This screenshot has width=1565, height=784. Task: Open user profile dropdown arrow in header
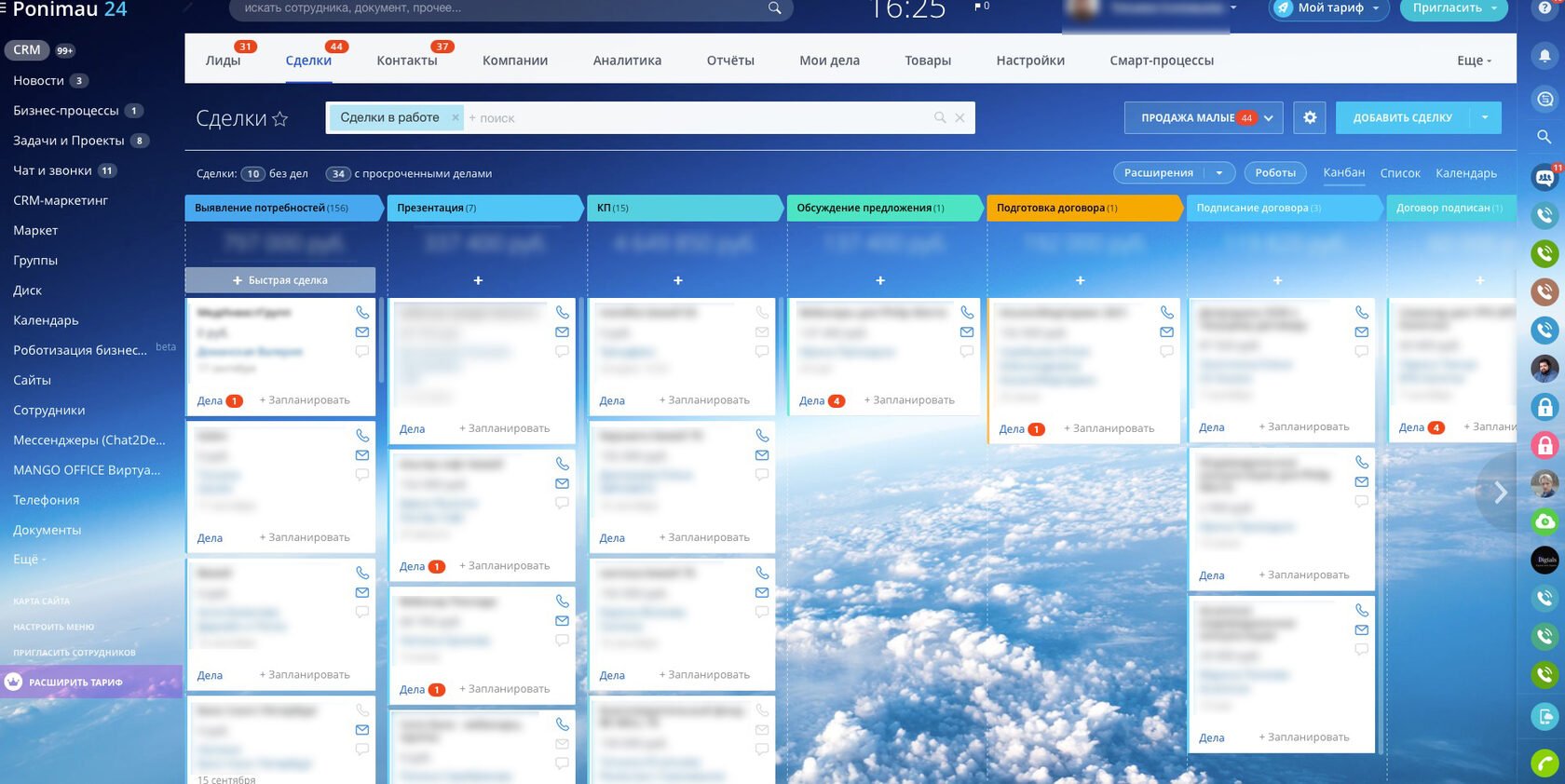[1233, 7]
